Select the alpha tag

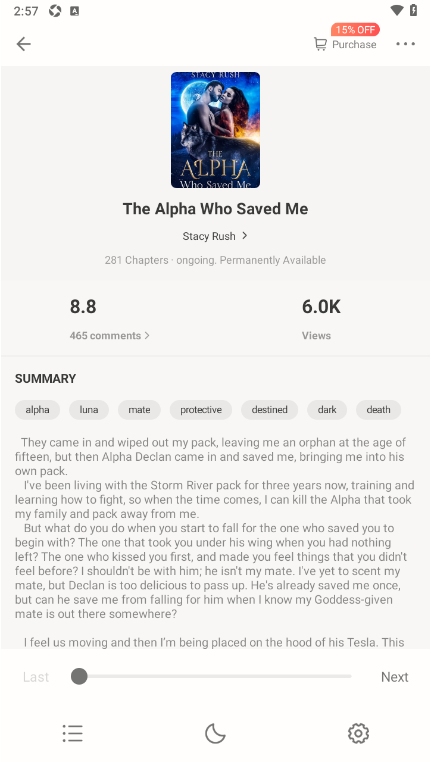[37, 410]
